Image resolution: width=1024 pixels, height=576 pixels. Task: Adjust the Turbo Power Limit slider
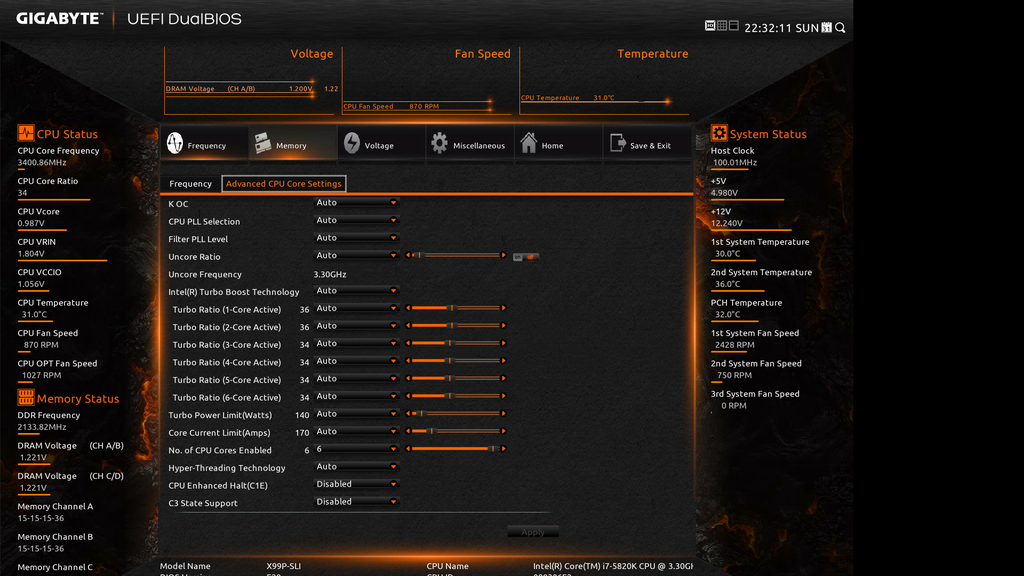click(x=456, y=413)
